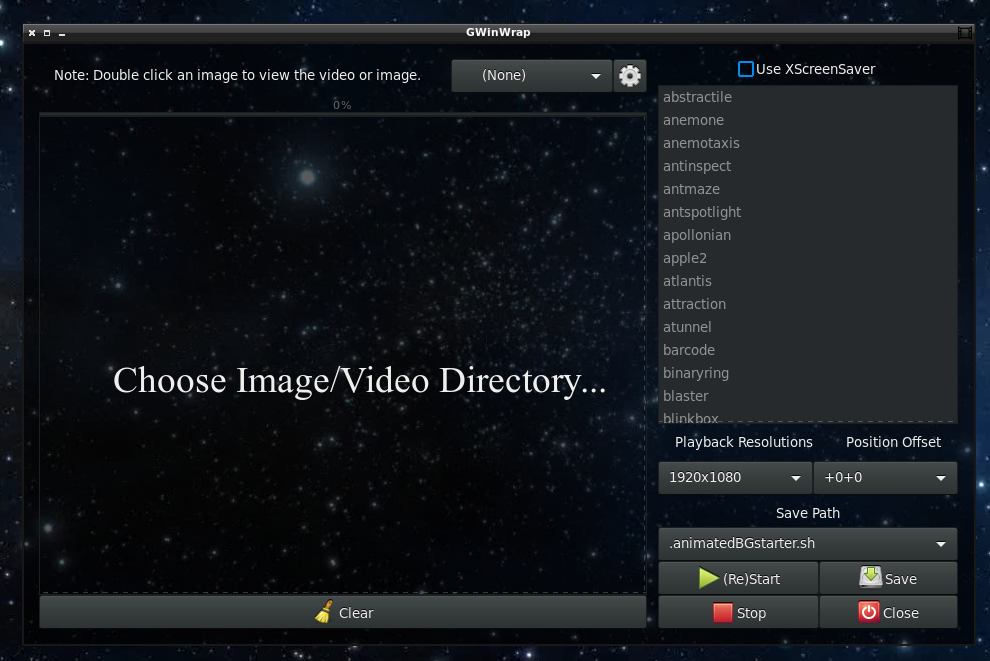Select barcode in the list
990x661 pixels.
(808, 350)
